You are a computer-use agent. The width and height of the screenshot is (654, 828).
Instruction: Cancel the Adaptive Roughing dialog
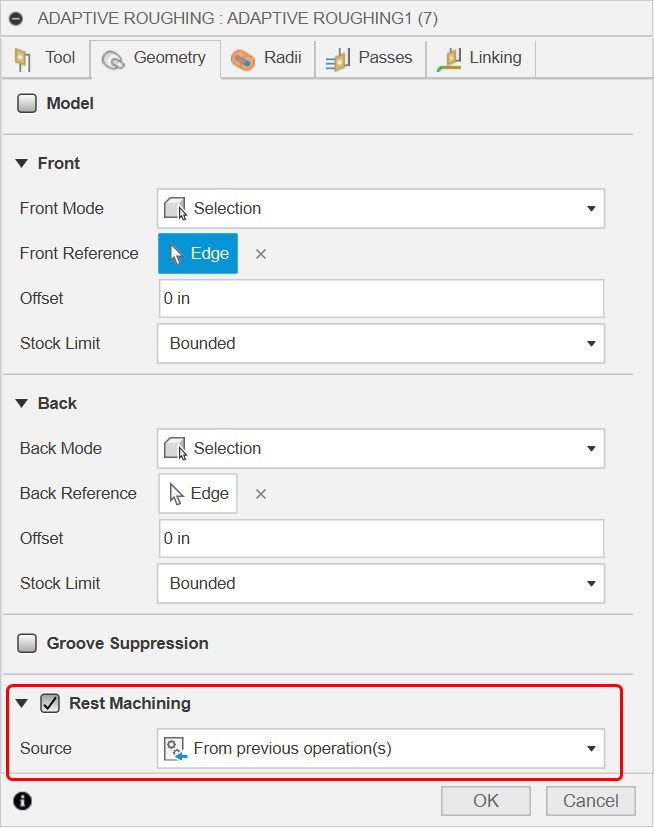(590, 800)
